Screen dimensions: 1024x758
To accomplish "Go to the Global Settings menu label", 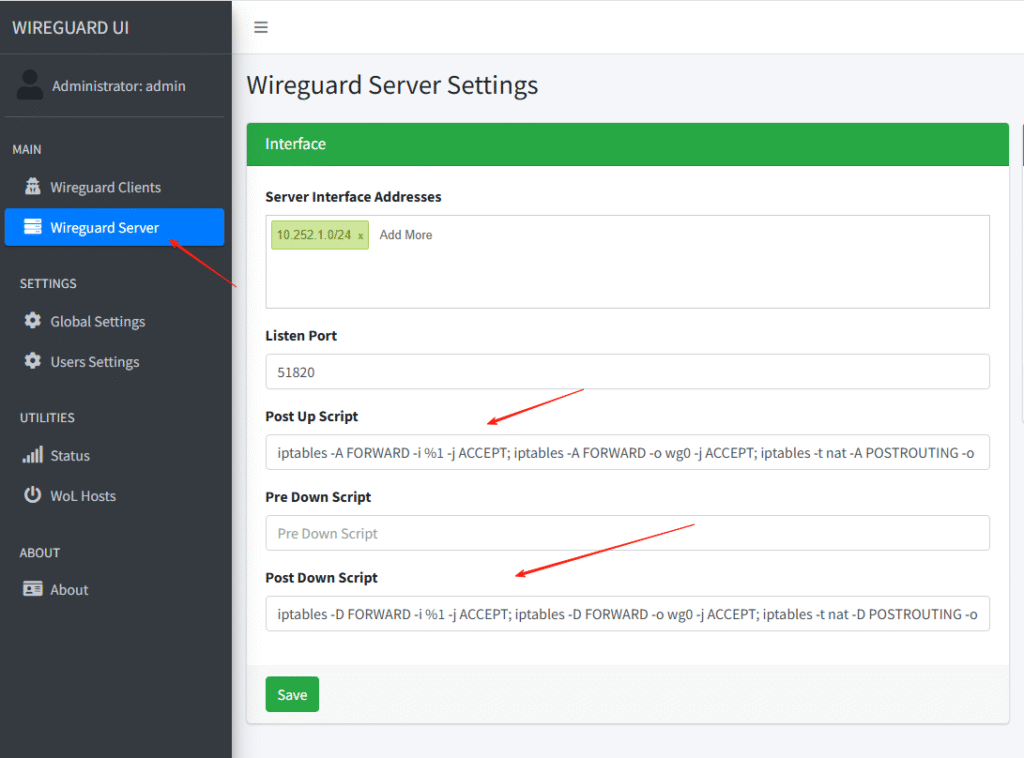I will click(98, 321).
